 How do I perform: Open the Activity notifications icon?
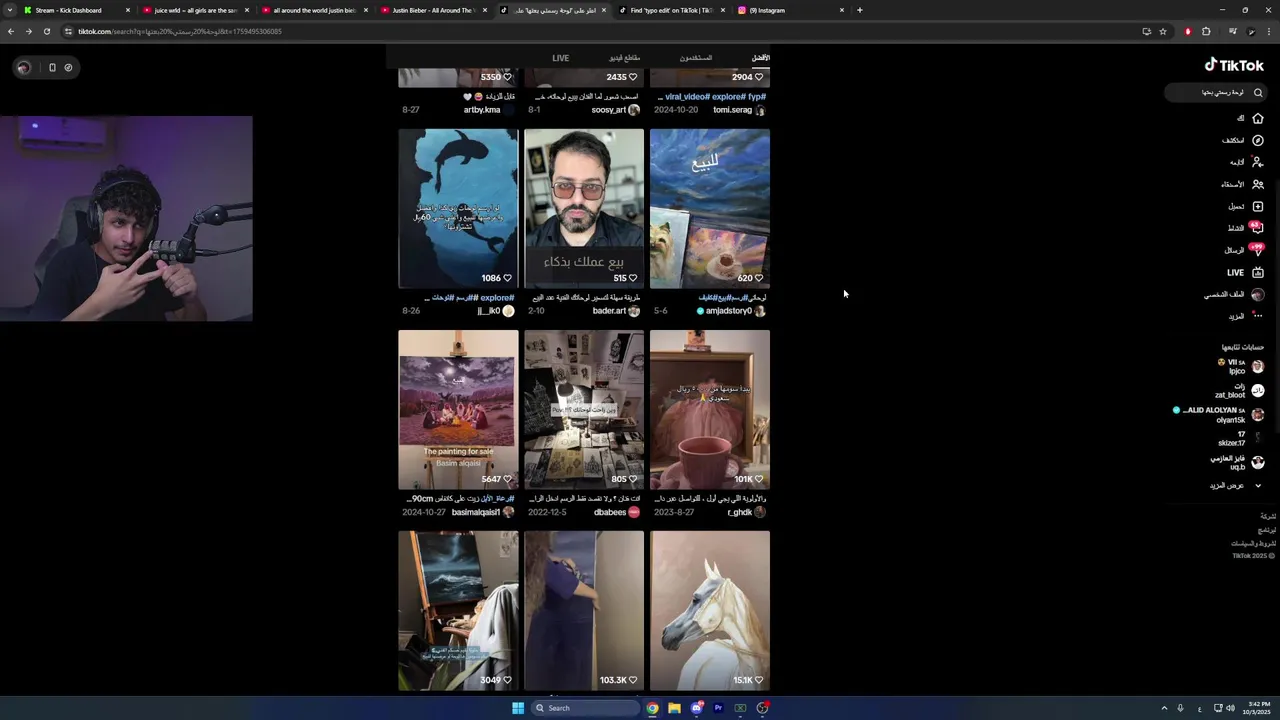[1258, 228]
